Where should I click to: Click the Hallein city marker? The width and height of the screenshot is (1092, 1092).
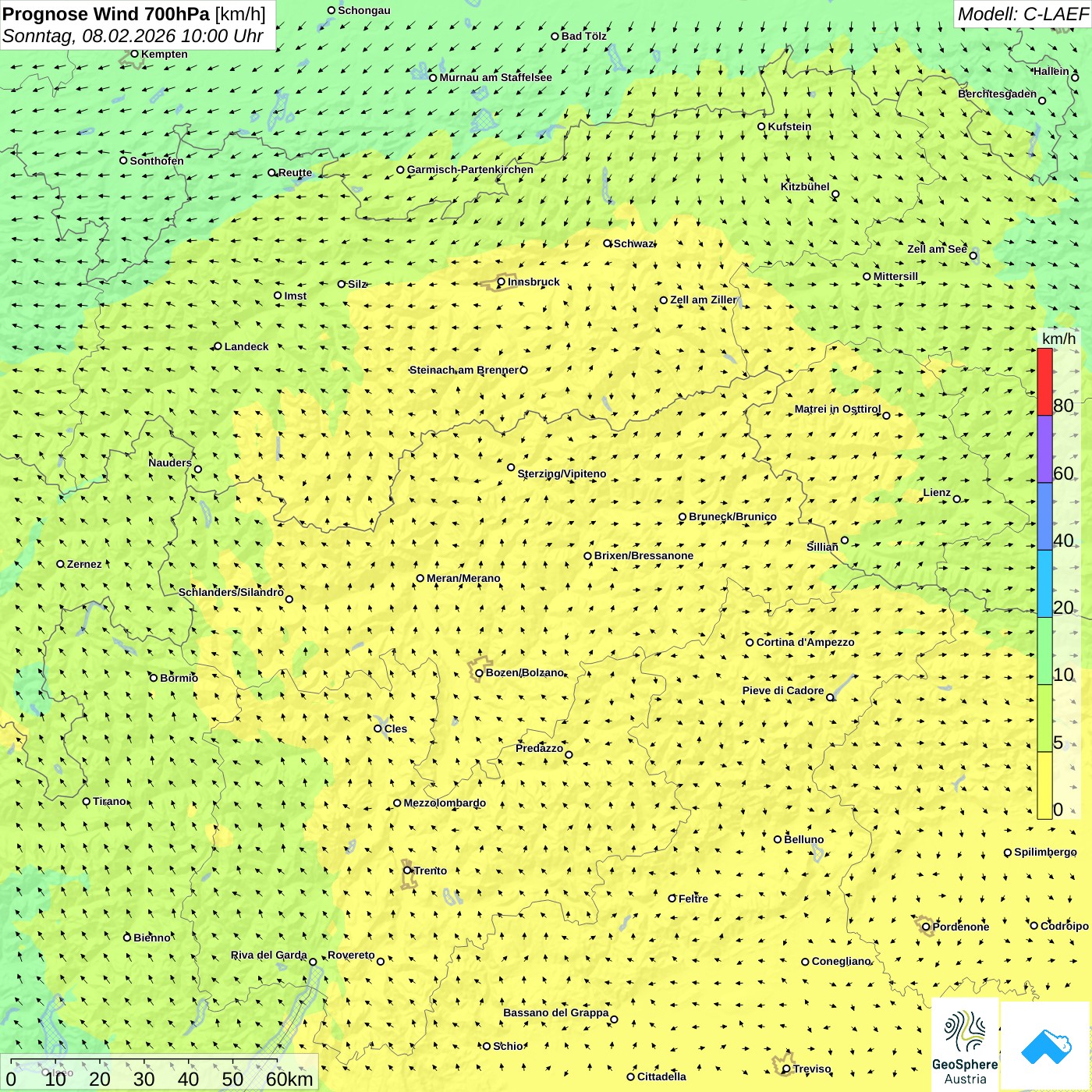(x=1075, y=77)
